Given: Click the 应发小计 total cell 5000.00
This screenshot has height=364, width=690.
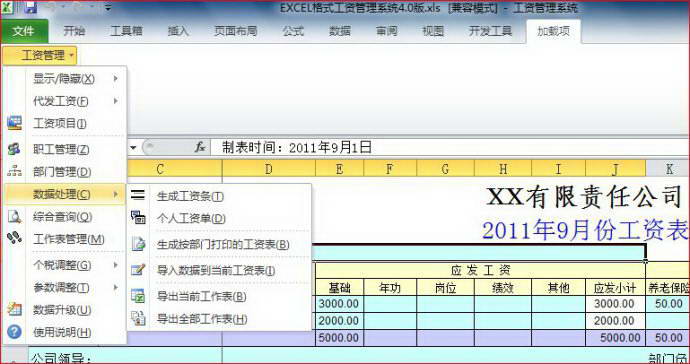Looking at the screenshot, I should [615, 338].
